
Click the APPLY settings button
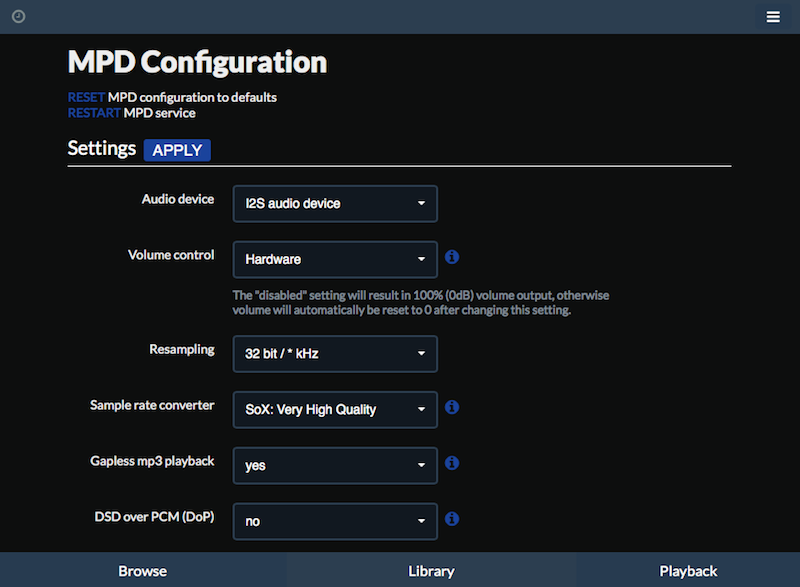point(177,150)
